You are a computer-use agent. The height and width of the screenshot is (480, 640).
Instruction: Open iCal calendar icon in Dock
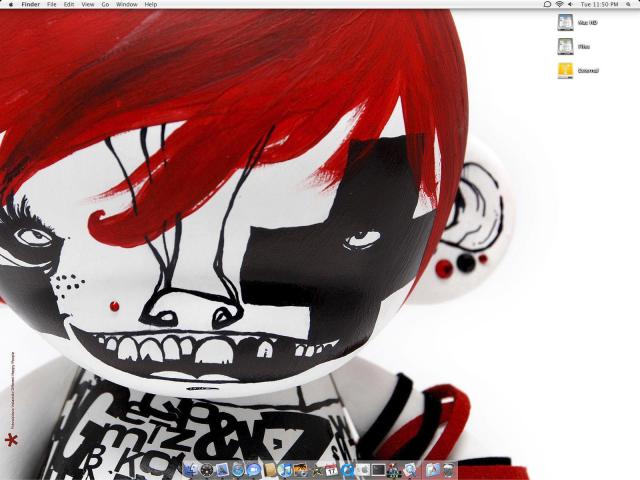tap(332, 470)
